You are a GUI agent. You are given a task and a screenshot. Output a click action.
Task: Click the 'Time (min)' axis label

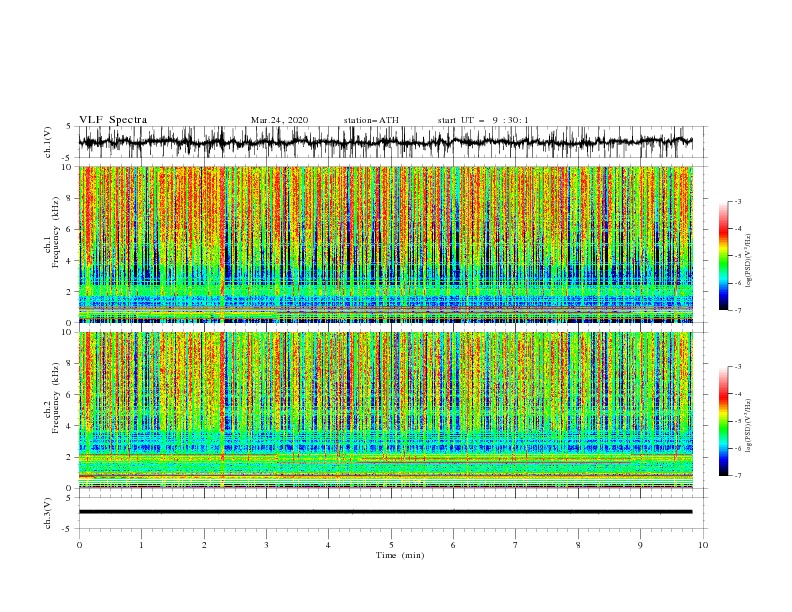tap(400, 555)
